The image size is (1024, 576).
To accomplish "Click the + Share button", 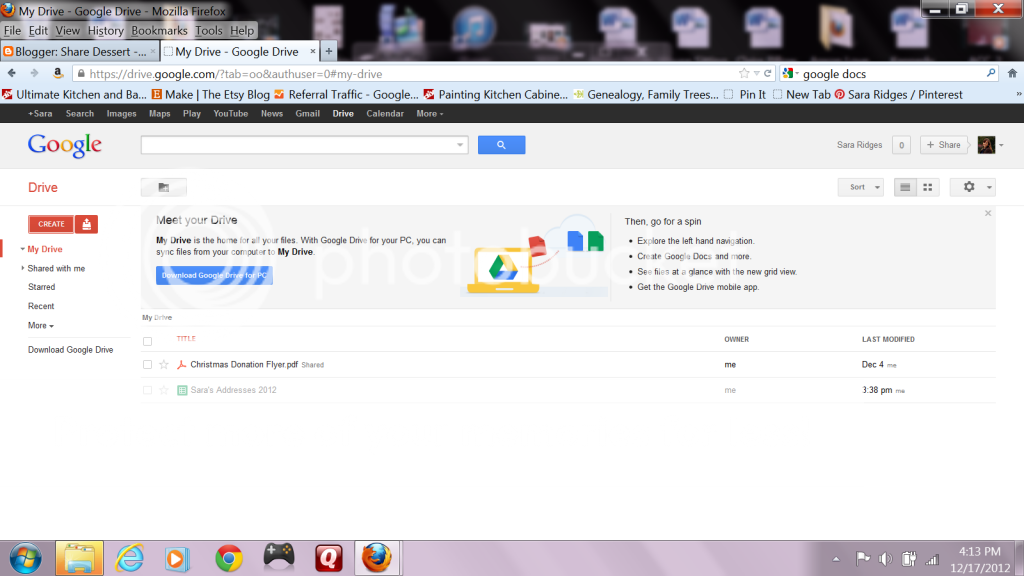I will click(944, 145).
